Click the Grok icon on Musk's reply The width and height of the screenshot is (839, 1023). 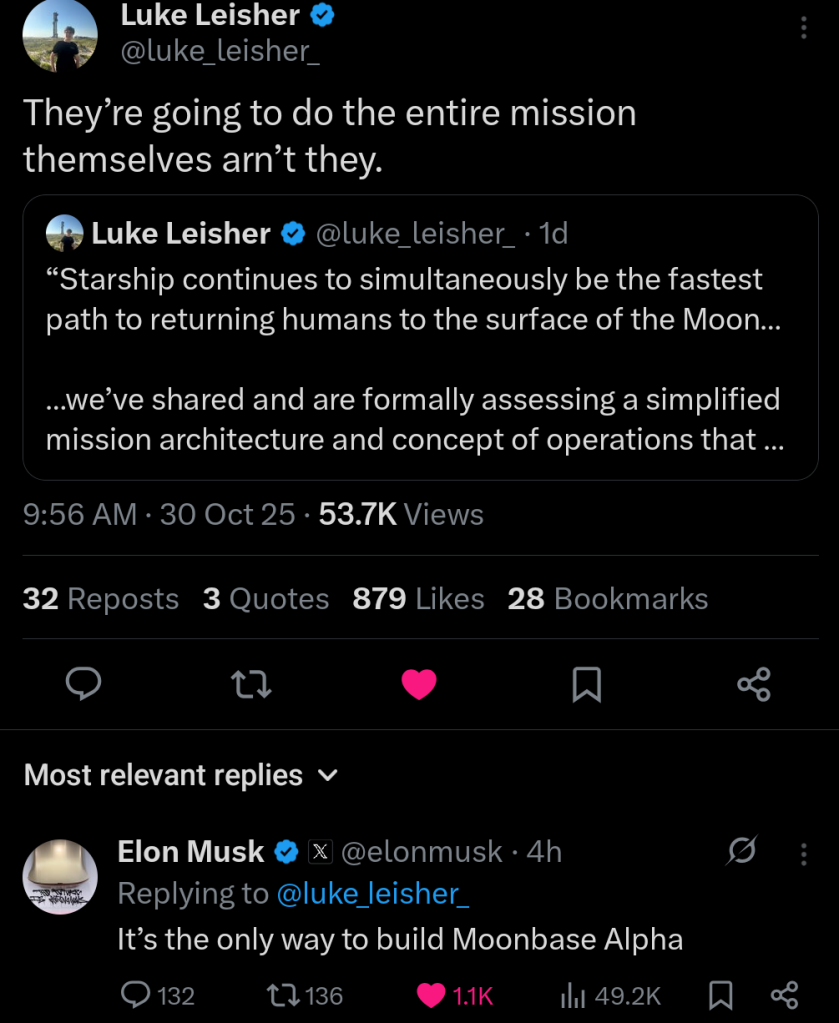[742, 852]
